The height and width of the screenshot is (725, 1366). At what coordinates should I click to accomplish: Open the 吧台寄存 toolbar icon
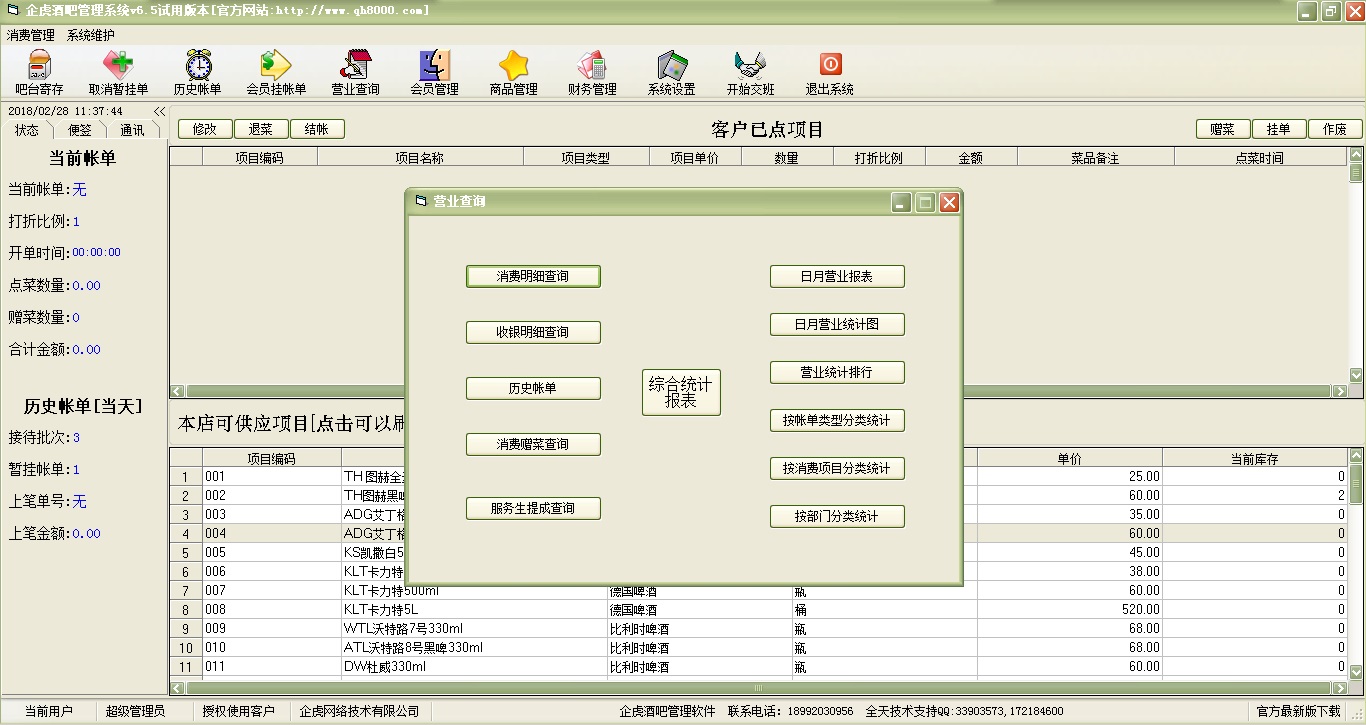click(39, 73)
